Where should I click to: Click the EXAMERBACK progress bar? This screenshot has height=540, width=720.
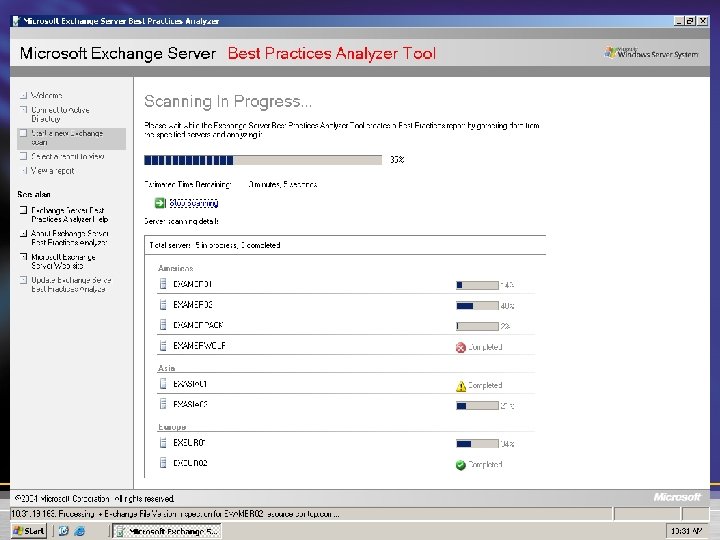477,326
